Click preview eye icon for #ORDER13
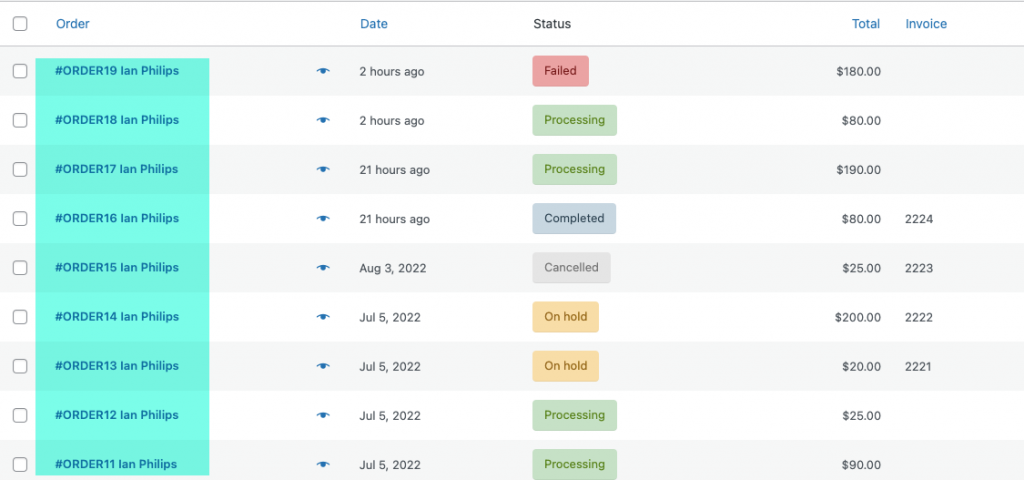Viewport: 1024px width, 480px height. click(x=323, y=366)
